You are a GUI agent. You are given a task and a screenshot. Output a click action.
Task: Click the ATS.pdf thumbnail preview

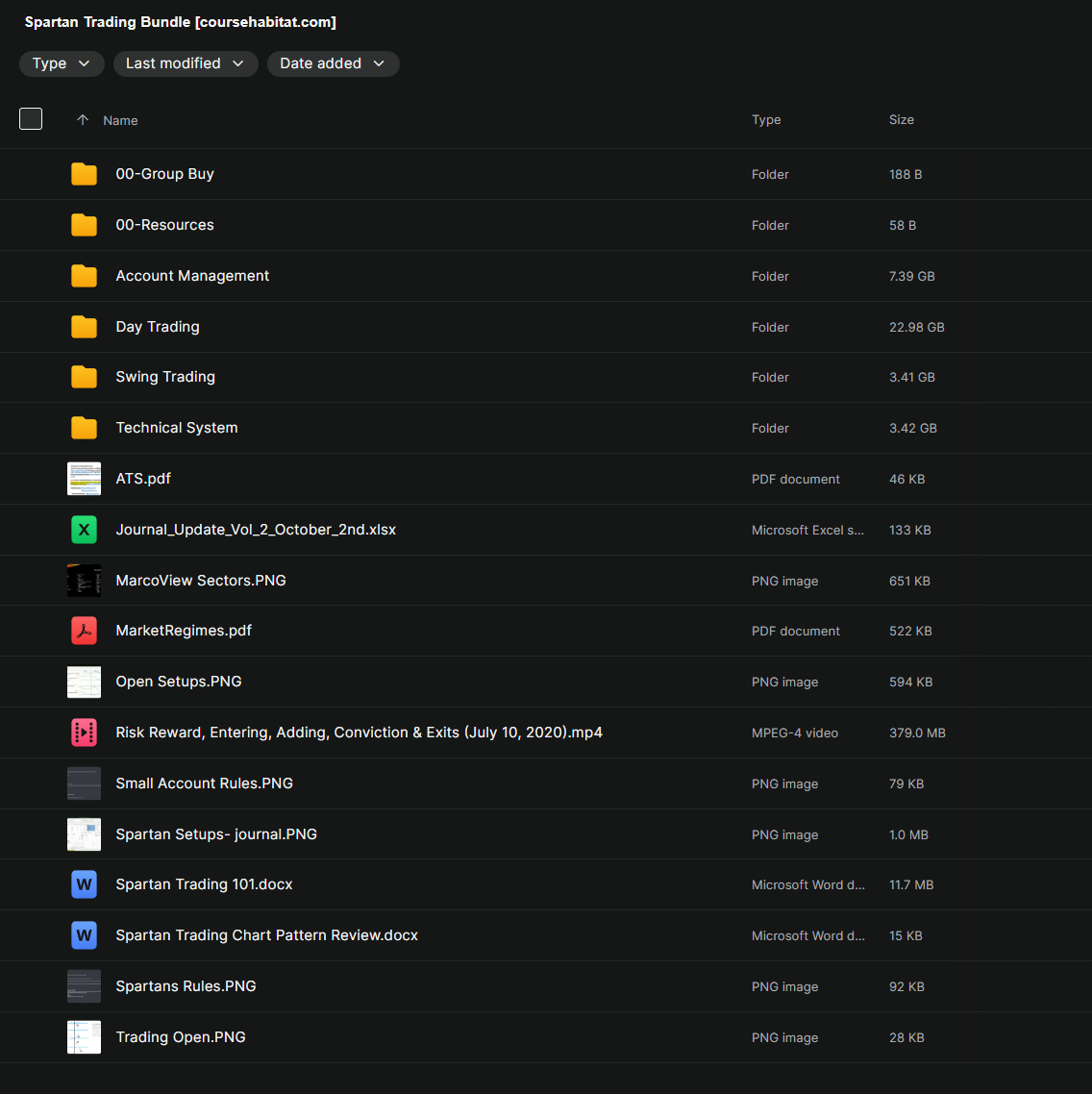click(84, 479)
